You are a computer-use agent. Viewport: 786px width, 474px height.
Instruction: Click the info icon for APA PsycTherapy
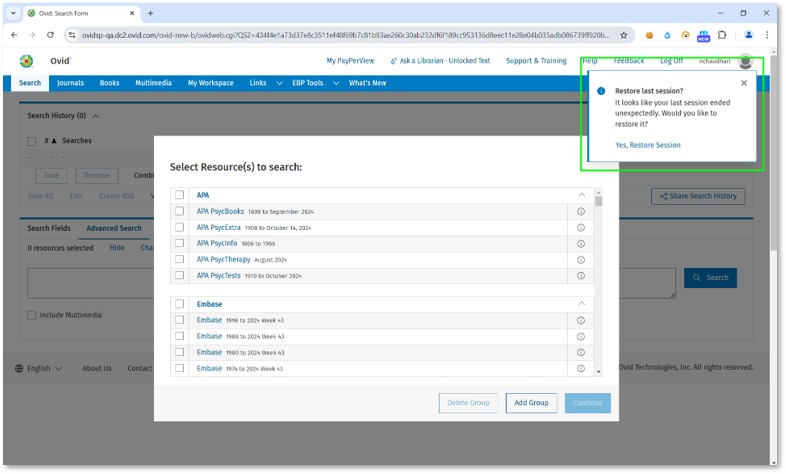pyautogui.click(x=580, y=260)
